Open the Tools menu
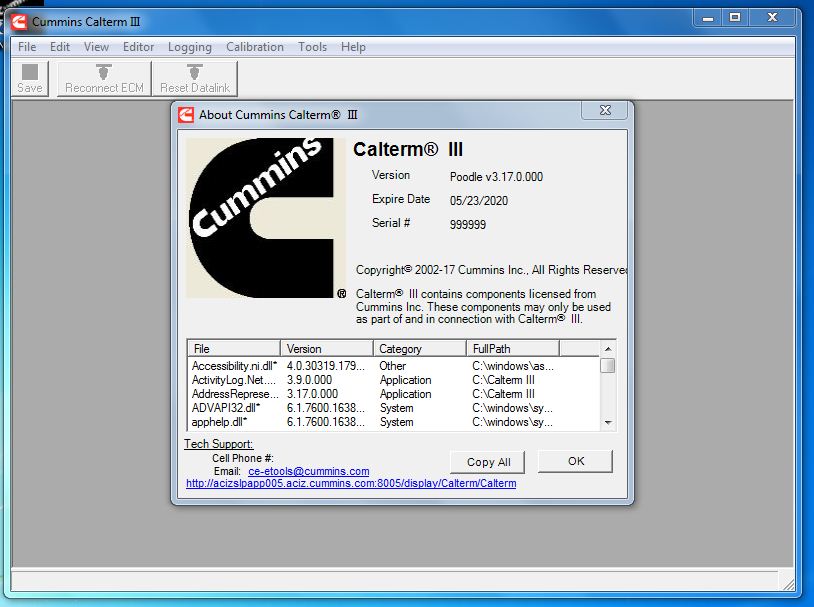The image size is (814, 607). click(312, 47)
